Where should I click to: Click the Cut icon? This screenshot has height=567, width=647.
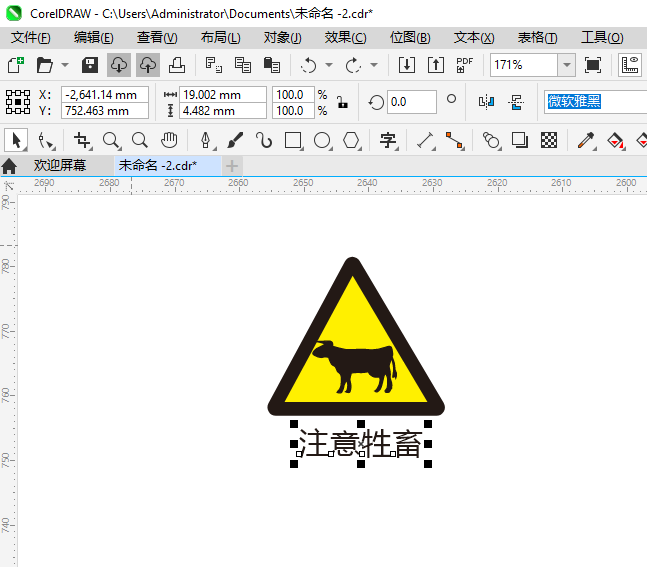pyautogui.click(x=213, y=65)
